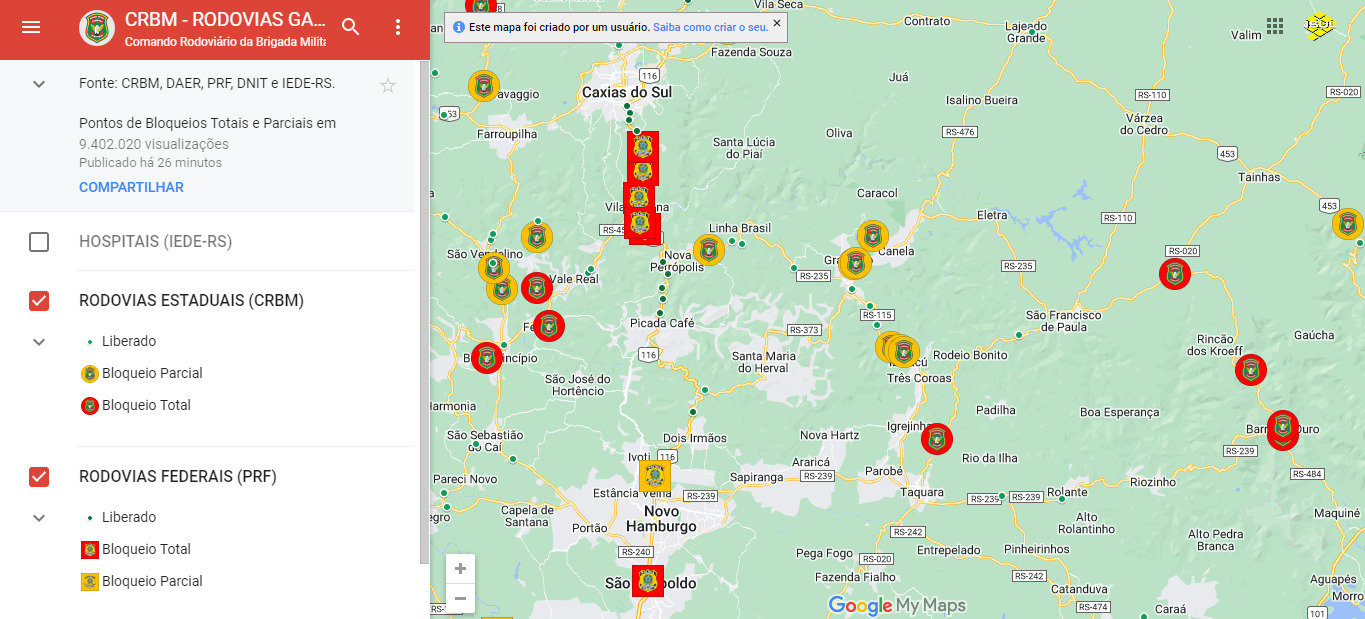Click the COMPARTILHAR share link
The image size is (1365, 619).
[x=131, y=187]
